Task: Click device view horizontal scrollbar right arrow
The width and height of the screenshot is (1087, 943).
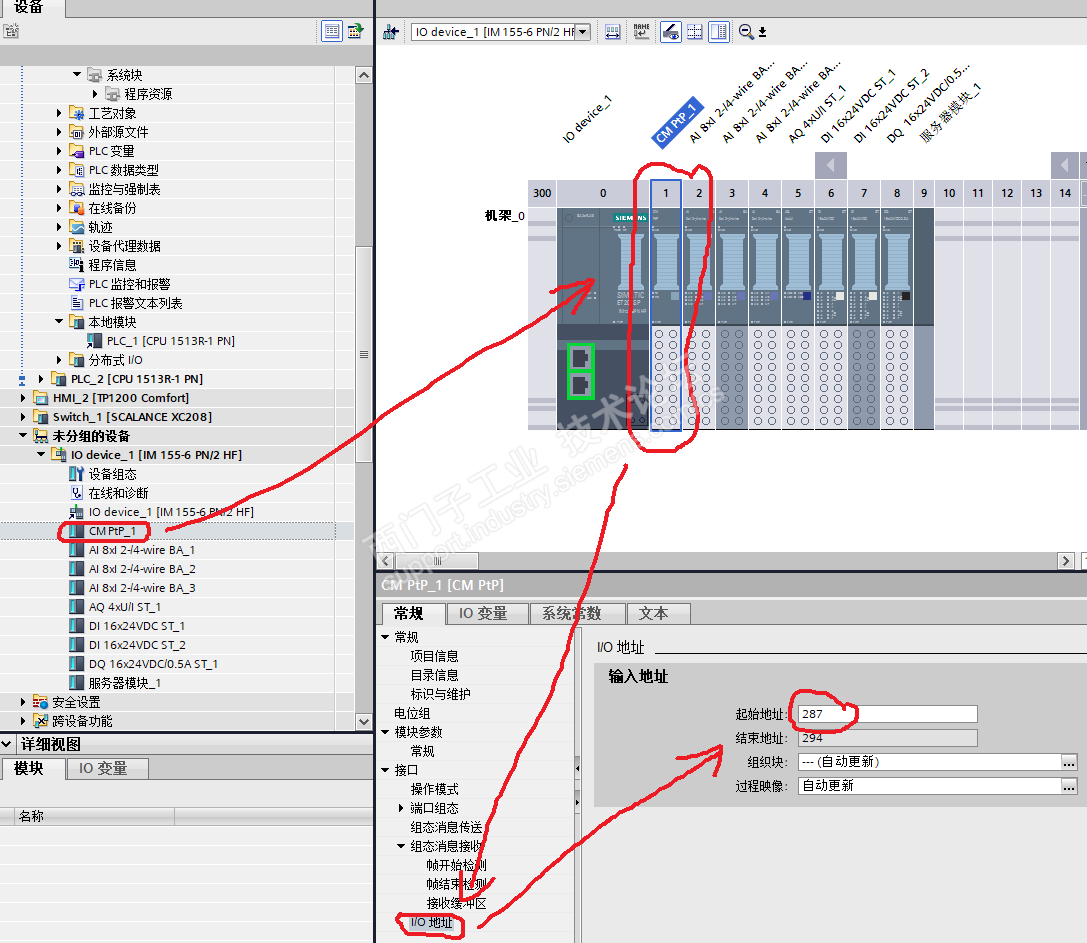Action: point(1066,561)
